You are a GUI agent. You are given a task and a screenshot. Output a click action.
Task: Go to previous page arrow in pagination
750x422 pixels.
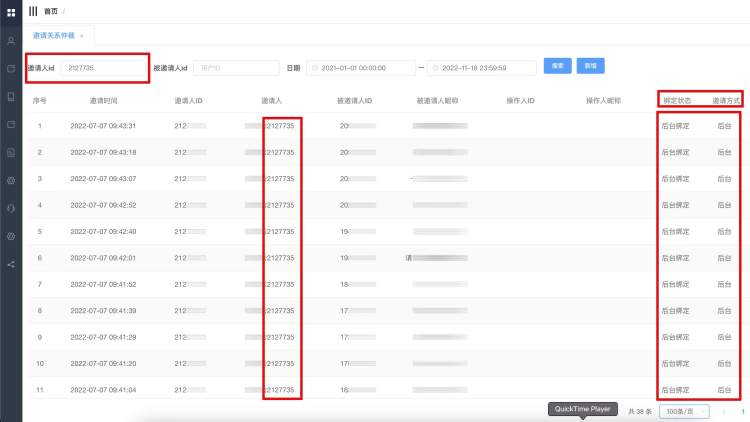pos(723,411)
